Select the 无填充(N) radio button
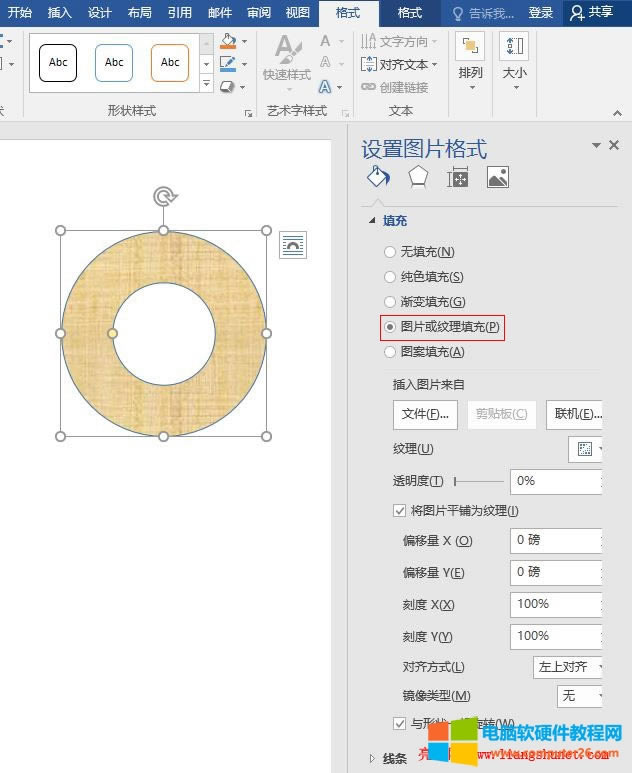Image resolution: width=632 pixels, height=773 pixels. (390, 252)
